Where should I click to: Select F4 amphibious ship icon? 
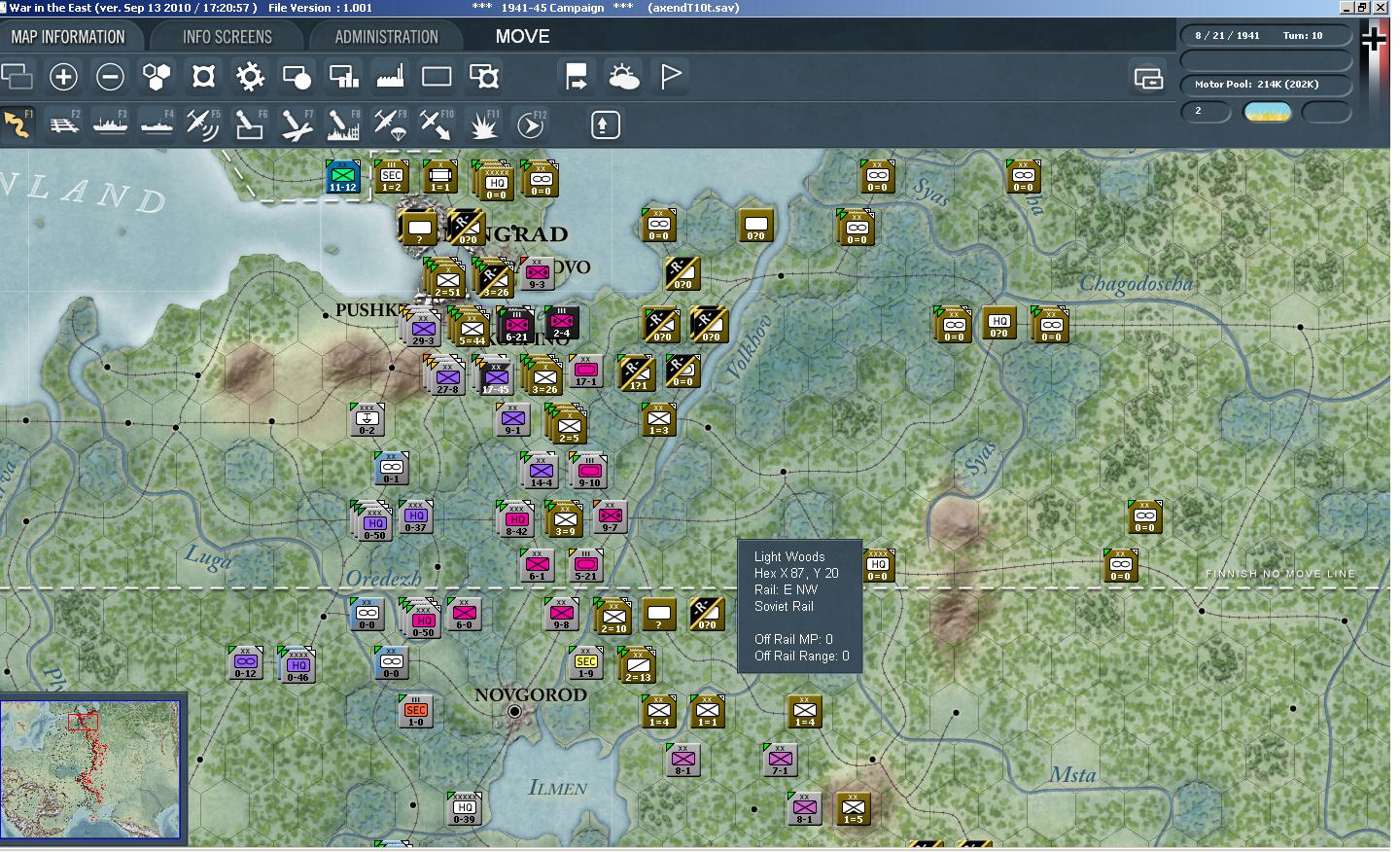click(x=157, y=124)
